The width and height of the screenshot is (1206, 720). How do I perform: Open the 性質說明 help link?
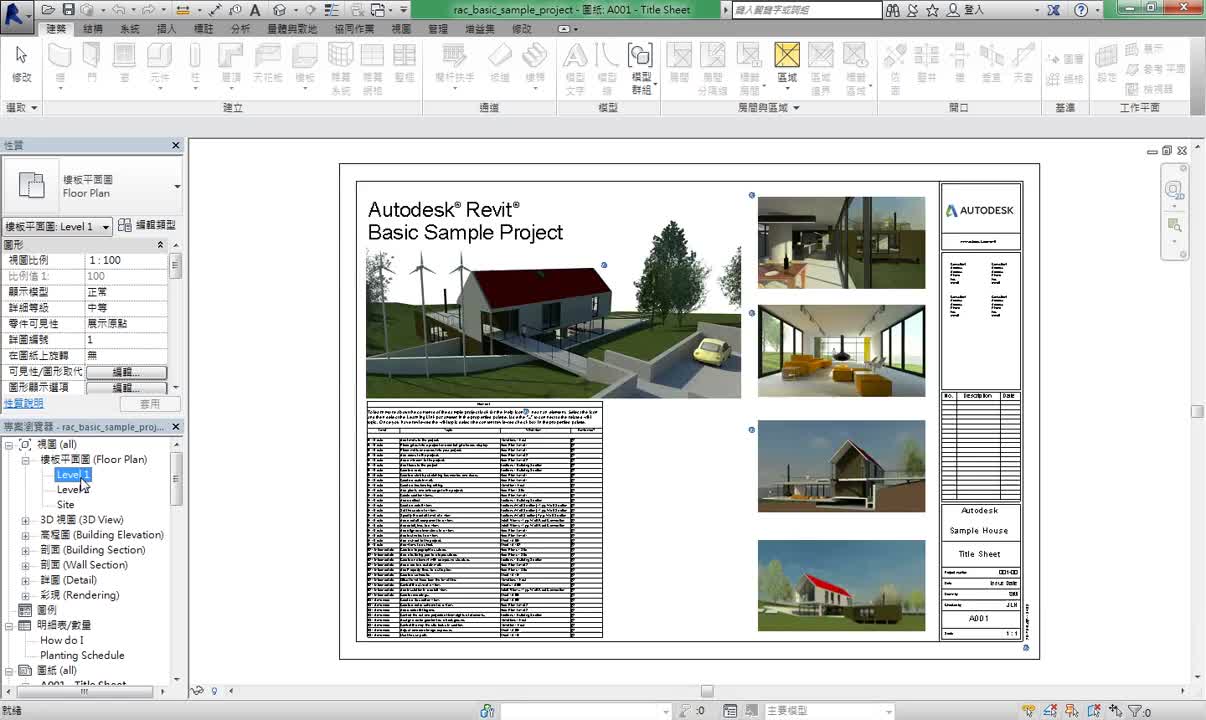(x=24, y=403)
